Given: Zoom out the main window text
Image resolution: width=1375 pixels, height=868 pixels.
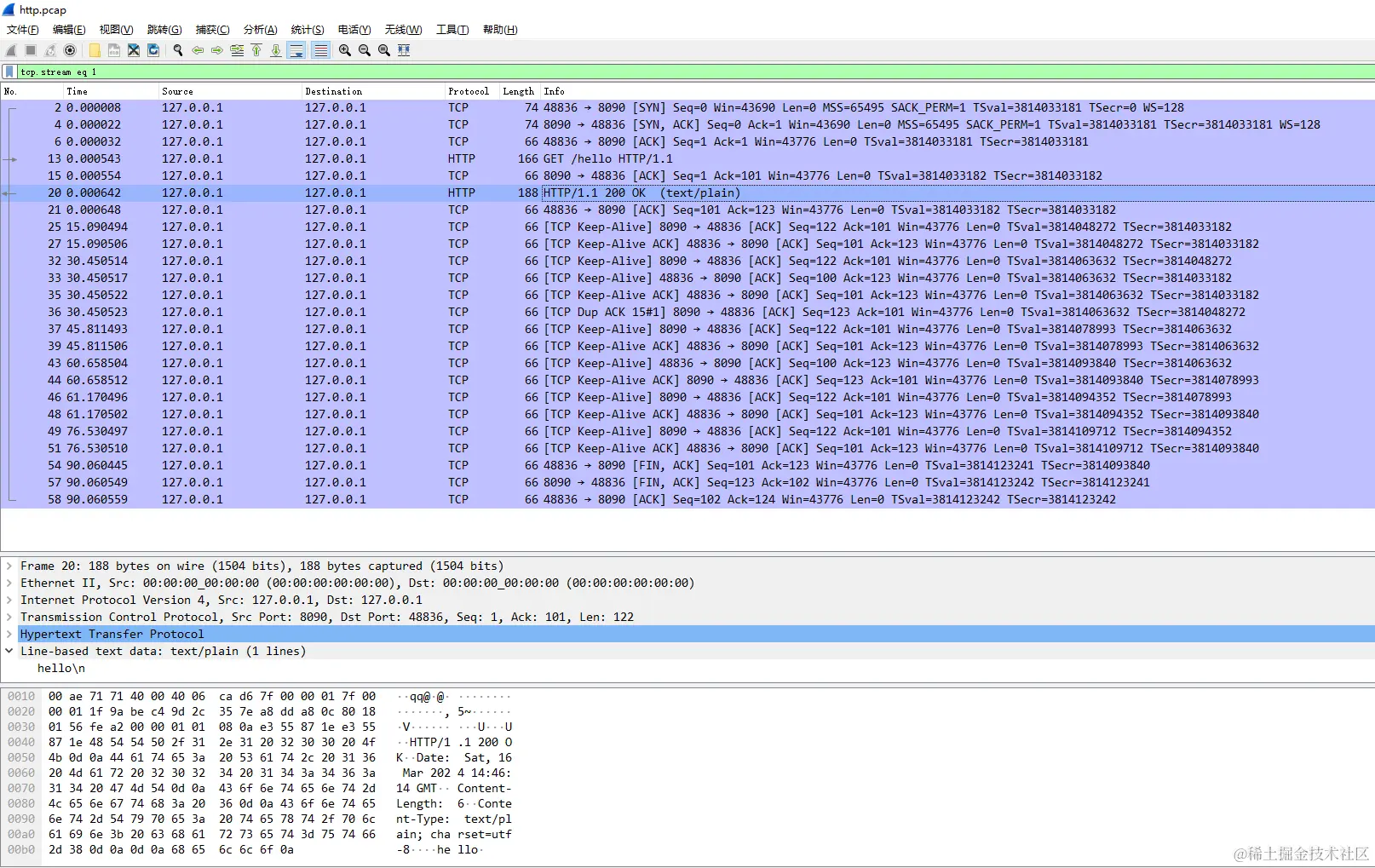Looking at the screenshot, I should [365, 50].
